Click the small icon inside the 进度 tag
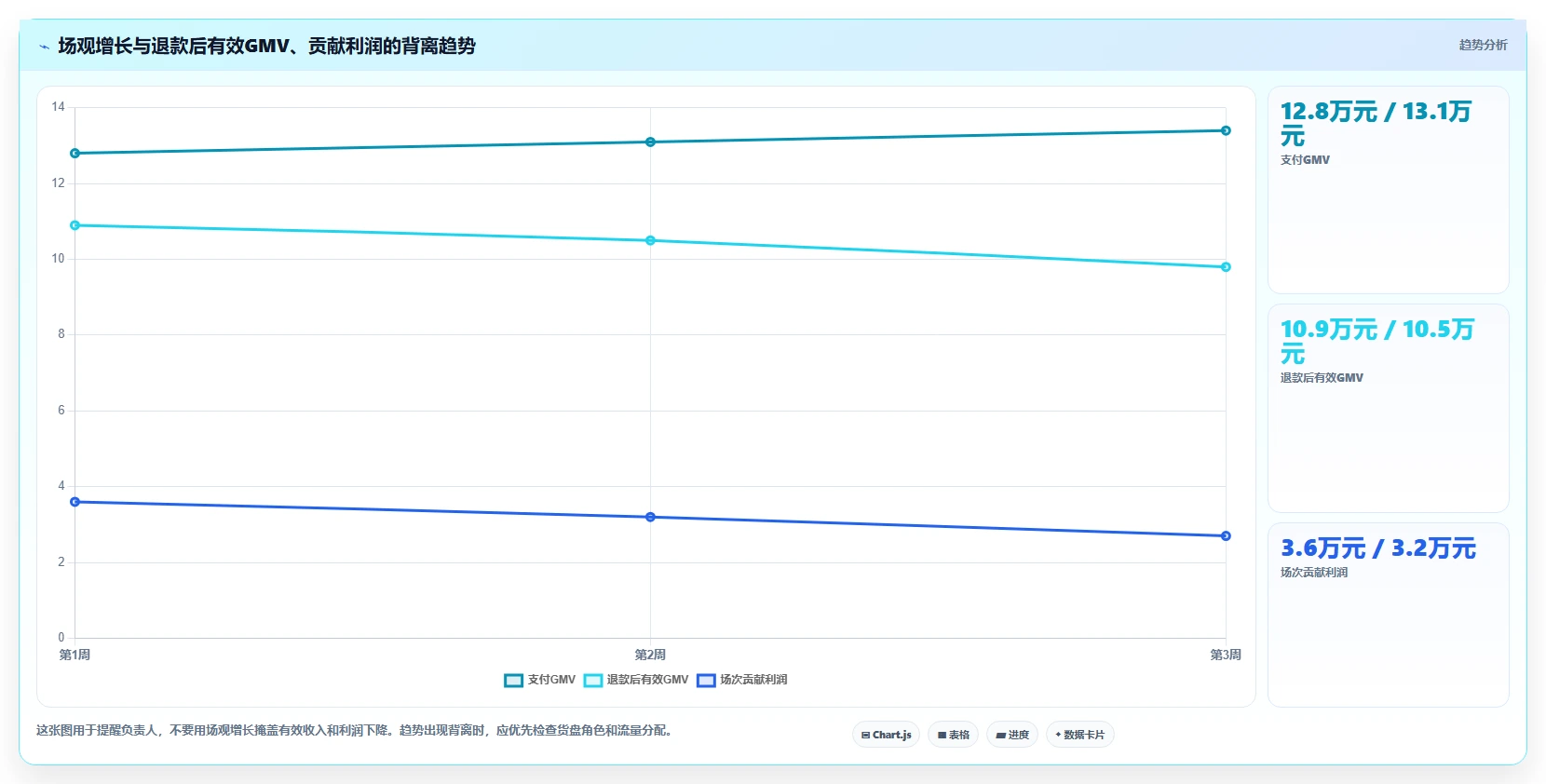This screenshot has width=1546, height=784. (1000, 736)
